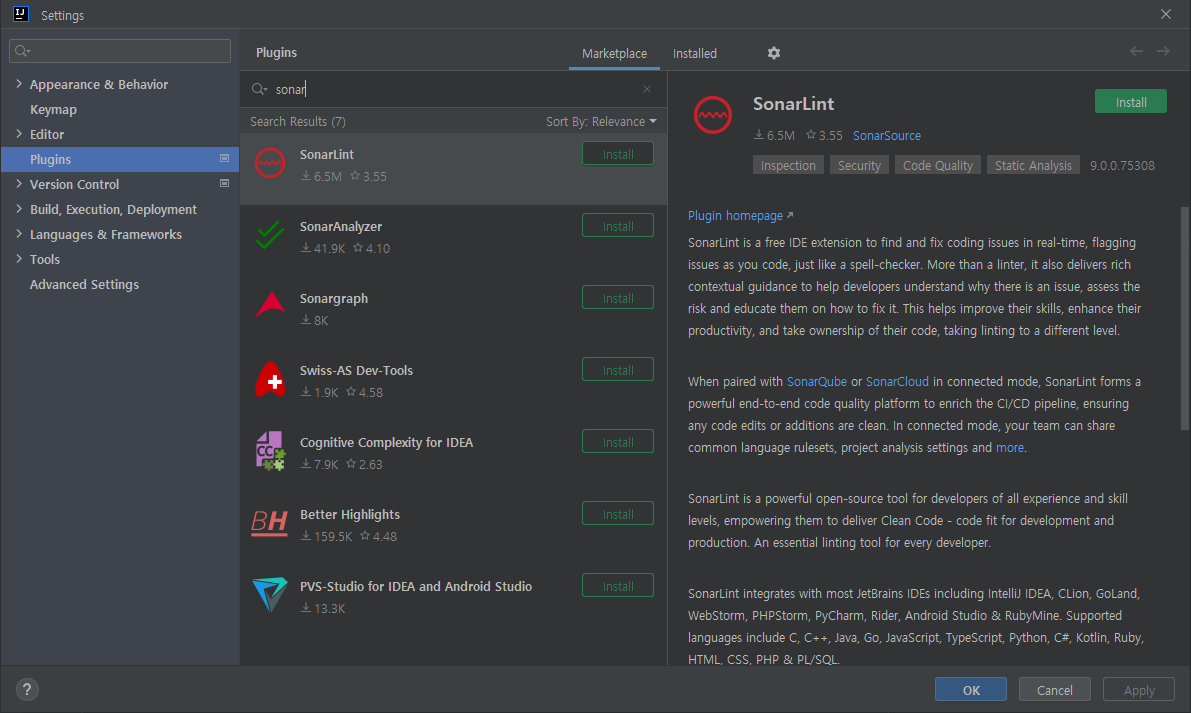Click the badge icon next to Plugins entry
The height and width of the screenshot is (713, 1191).
[225, 158]
